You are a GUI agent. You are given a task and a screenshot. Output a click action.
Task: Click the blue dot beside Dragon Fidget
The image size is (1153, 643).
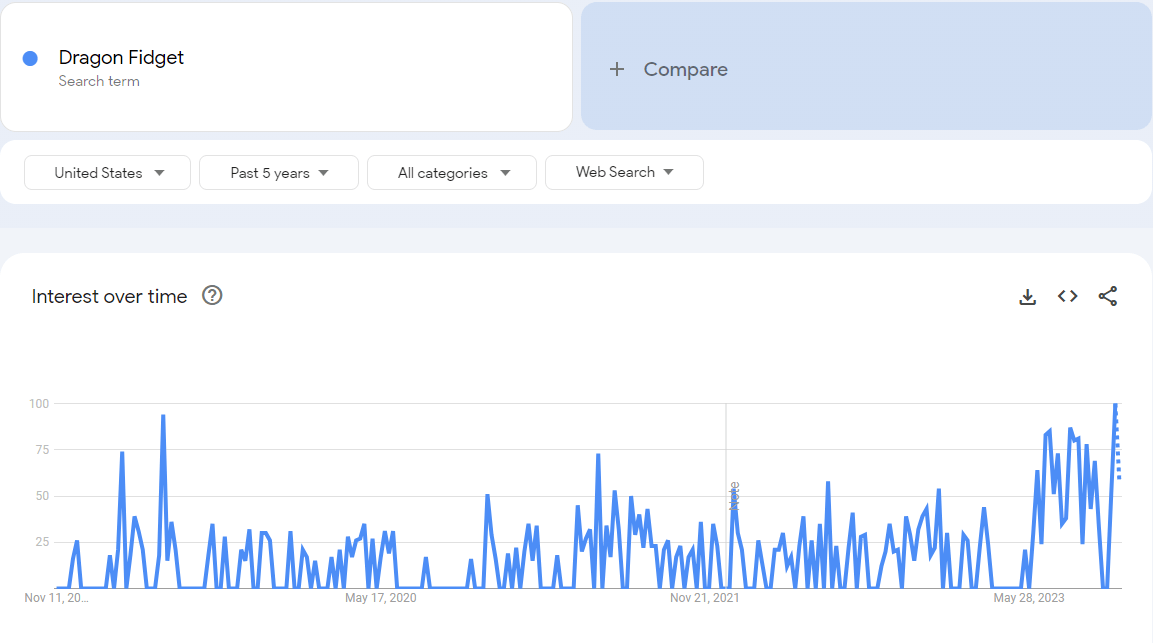(x=30, y=58)
